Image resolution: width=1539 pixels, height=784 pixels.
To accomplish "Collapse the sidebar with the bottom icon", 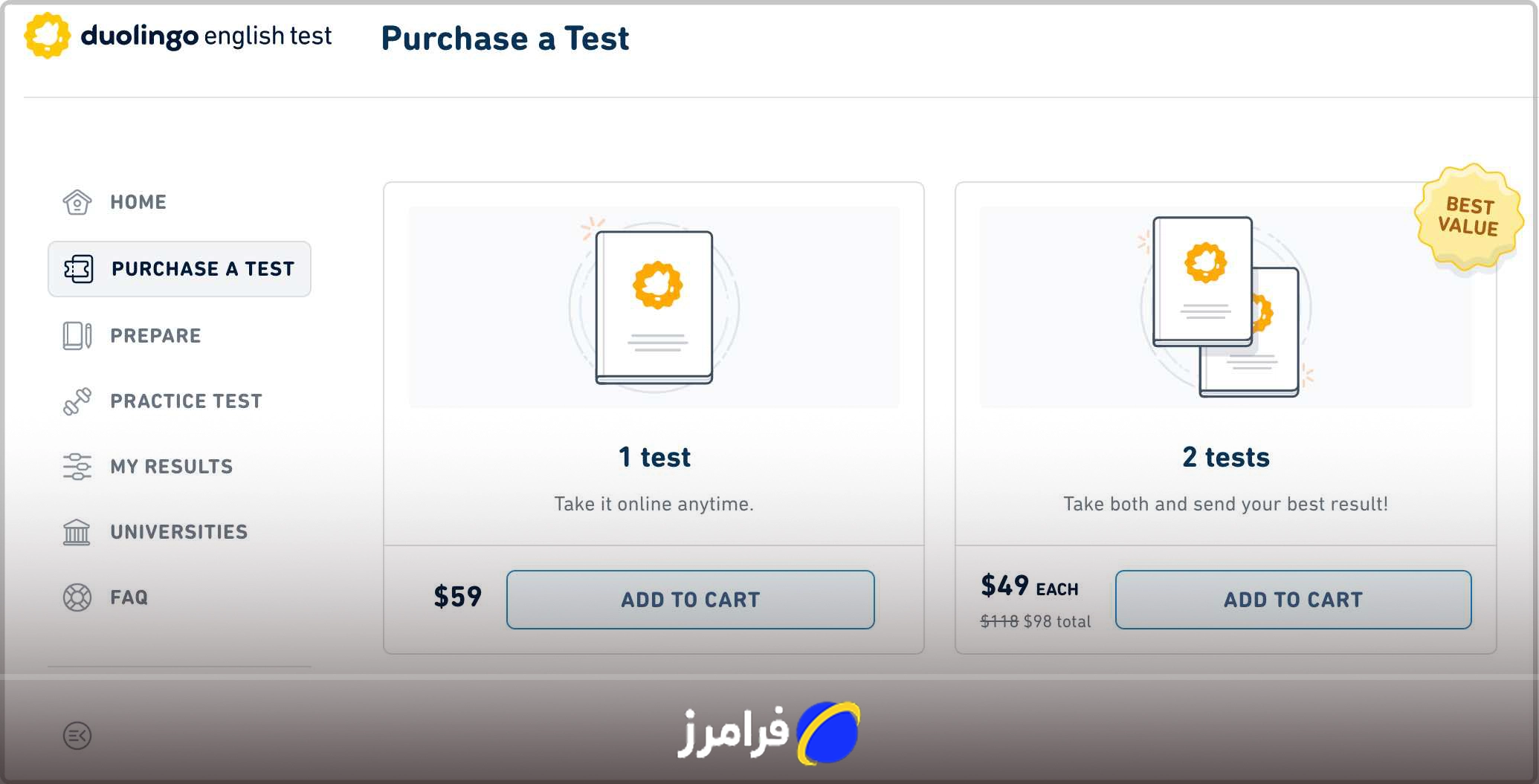I will pyautogui.click(x=77, y=736).
